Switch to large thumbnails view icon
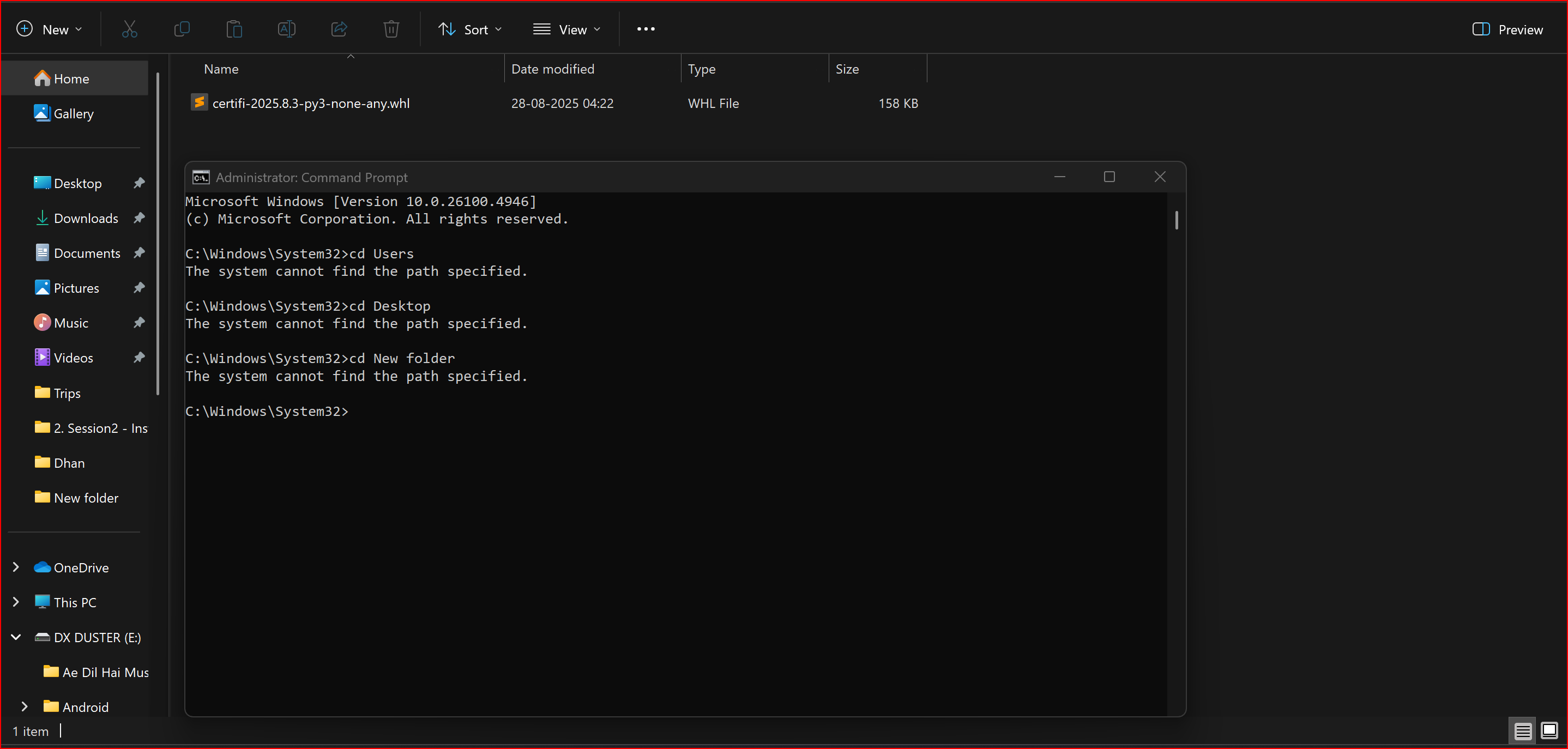Image resolution: width=1568 pixels, height=749 pixels. click(x=1549, y=731)
